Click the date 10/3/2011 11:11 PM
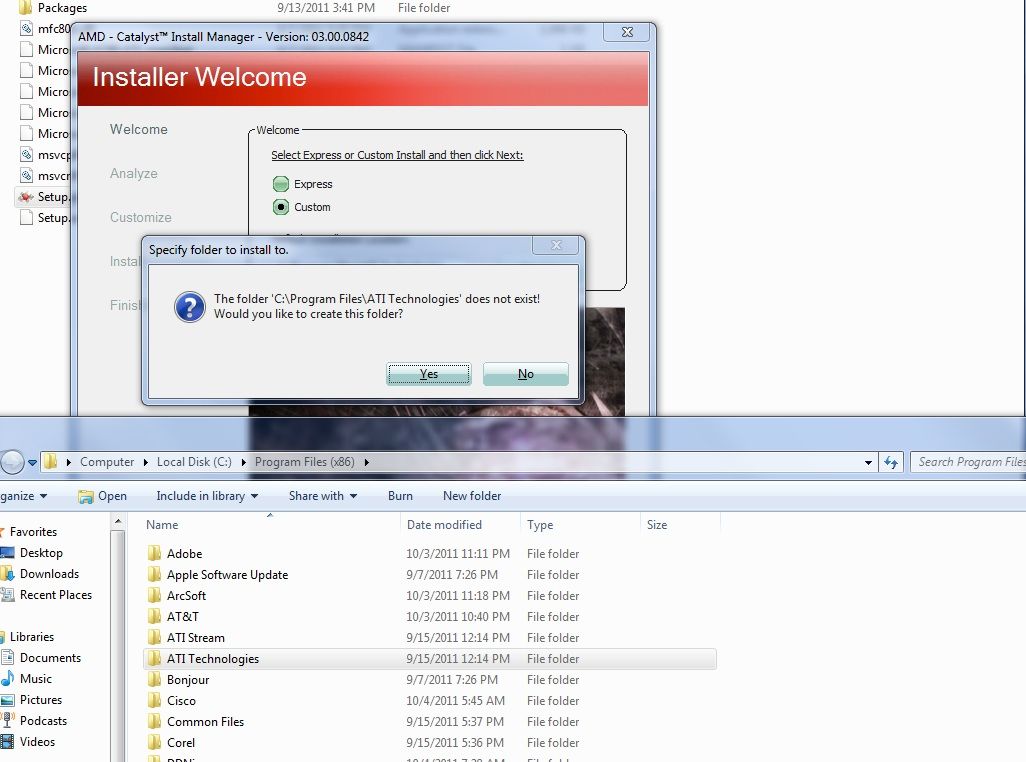1026x762 pixels. tap(457, 553)
